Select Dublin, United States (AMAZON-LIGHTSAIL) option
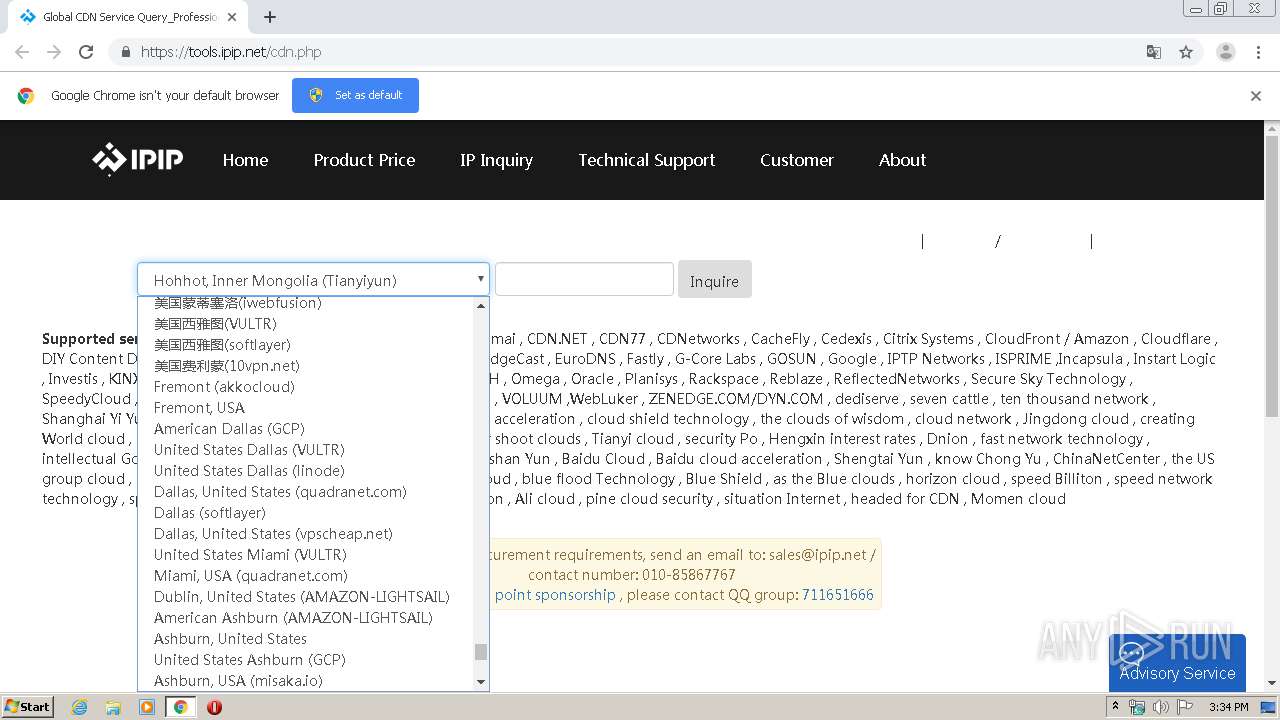The width and height of the screenshot is (1280, 720). [x=306, y=597]
